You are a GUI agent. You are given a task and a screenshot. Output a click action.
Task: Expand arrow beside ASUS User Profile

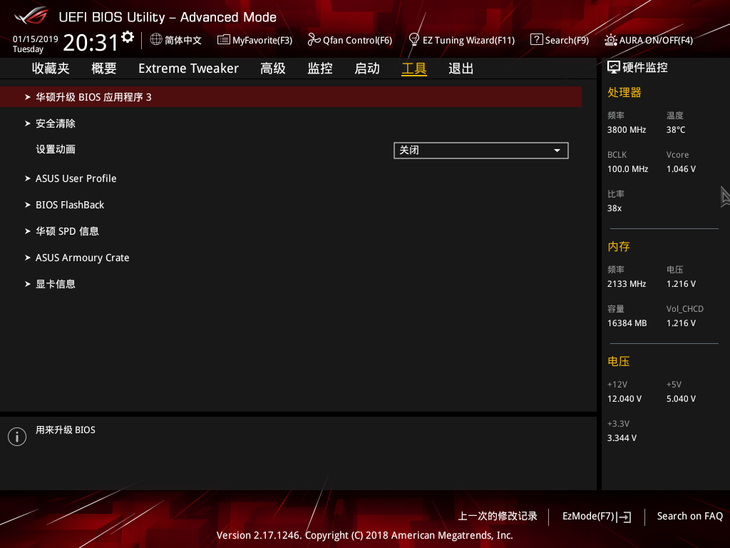pyautogui.click(x=27, y=178)
